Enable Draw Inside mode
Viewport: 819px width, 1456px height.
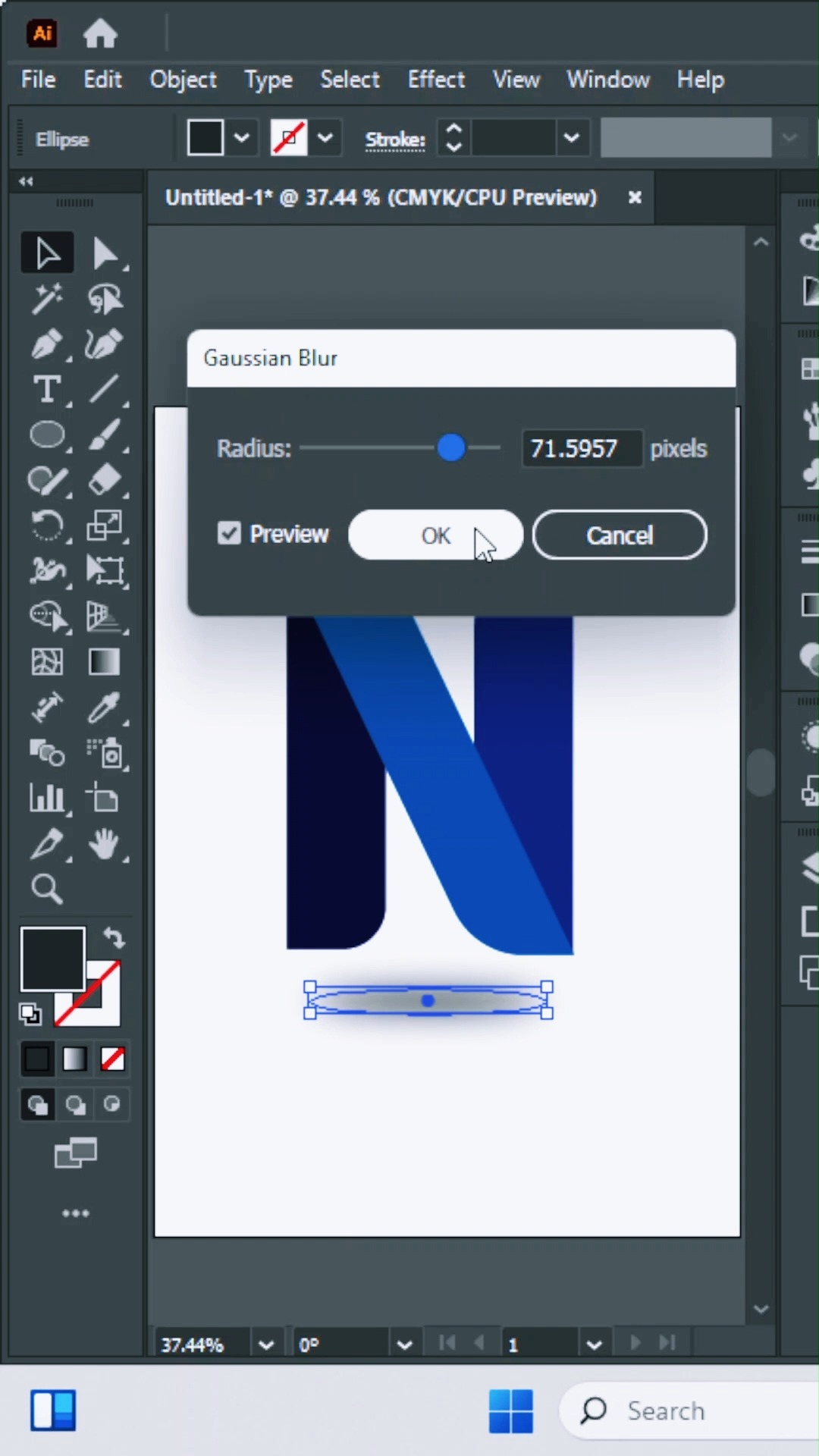112,1105
